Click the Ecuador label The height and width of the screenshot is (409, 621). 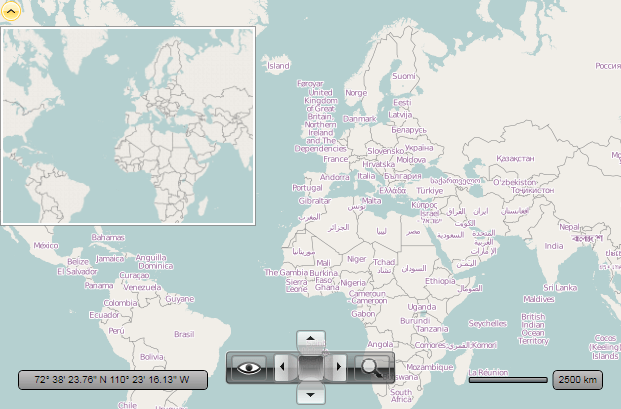click(x=104, y=315)
